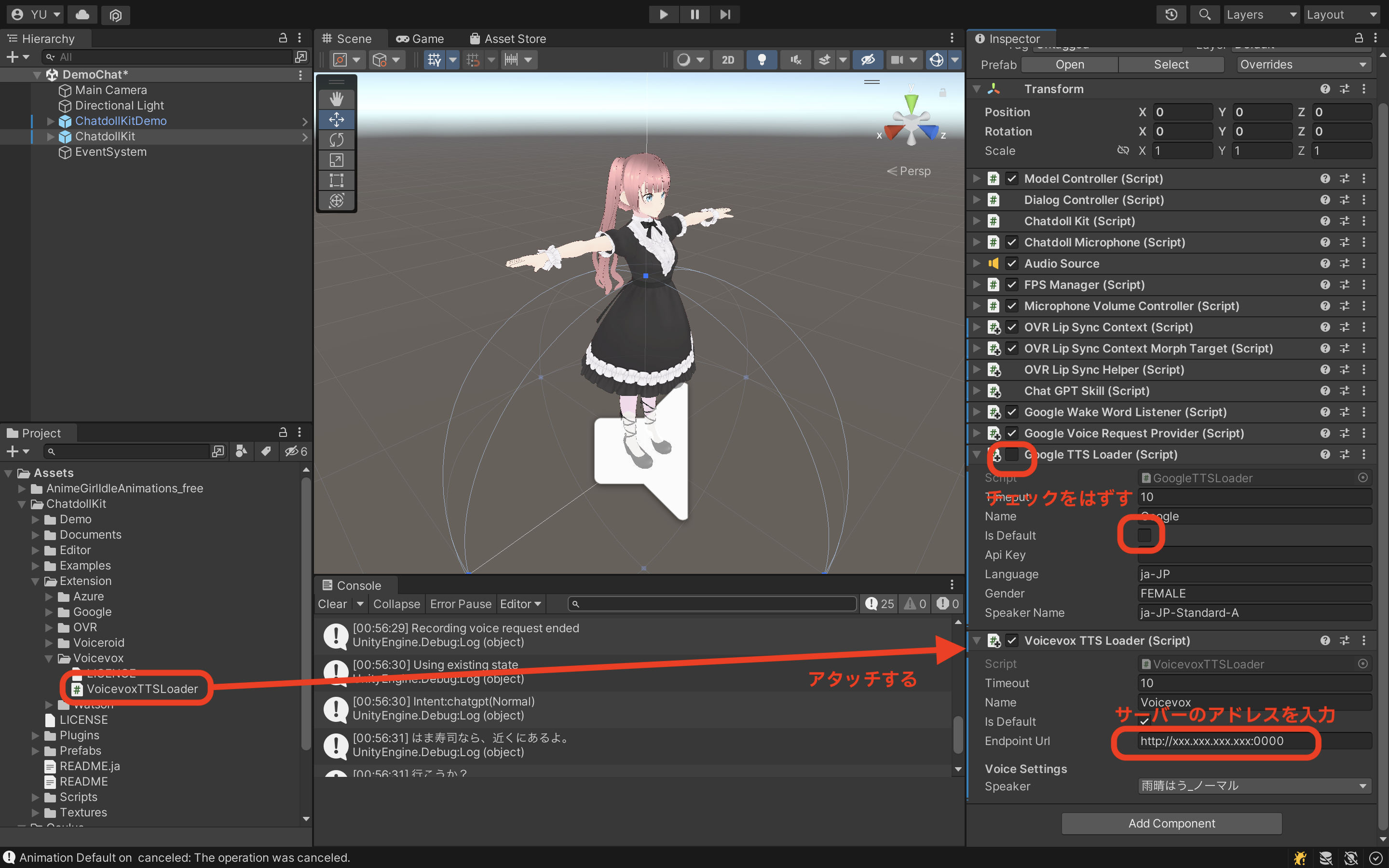The image size is (1389, 868).
Task: Toggle 2D scene view mode
Action: [727, 60]
